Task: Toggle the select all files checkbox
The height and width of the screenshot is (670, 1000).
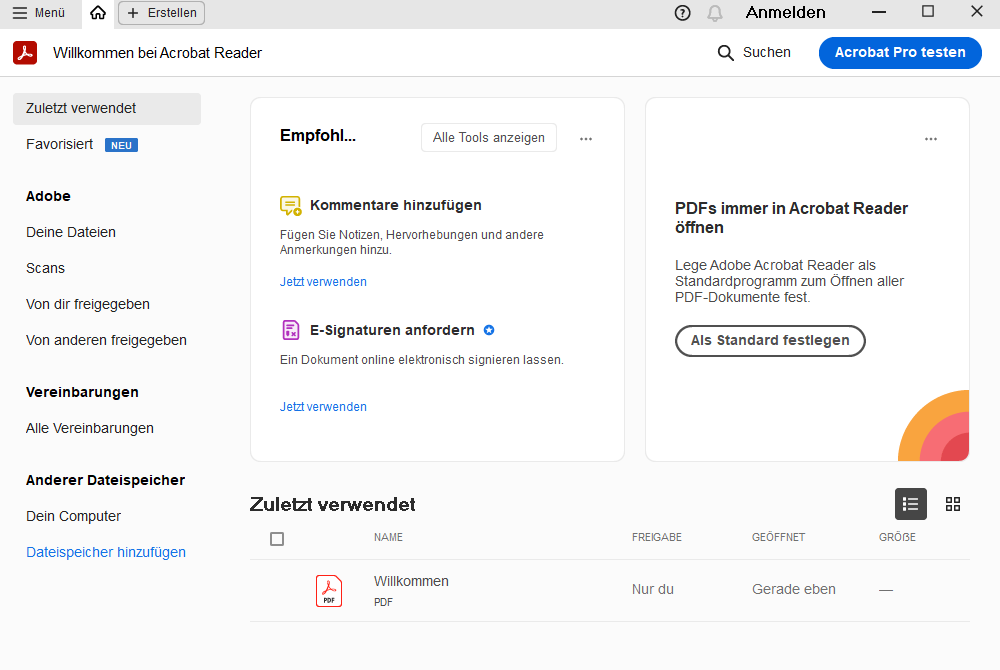Action: (277, 539)
